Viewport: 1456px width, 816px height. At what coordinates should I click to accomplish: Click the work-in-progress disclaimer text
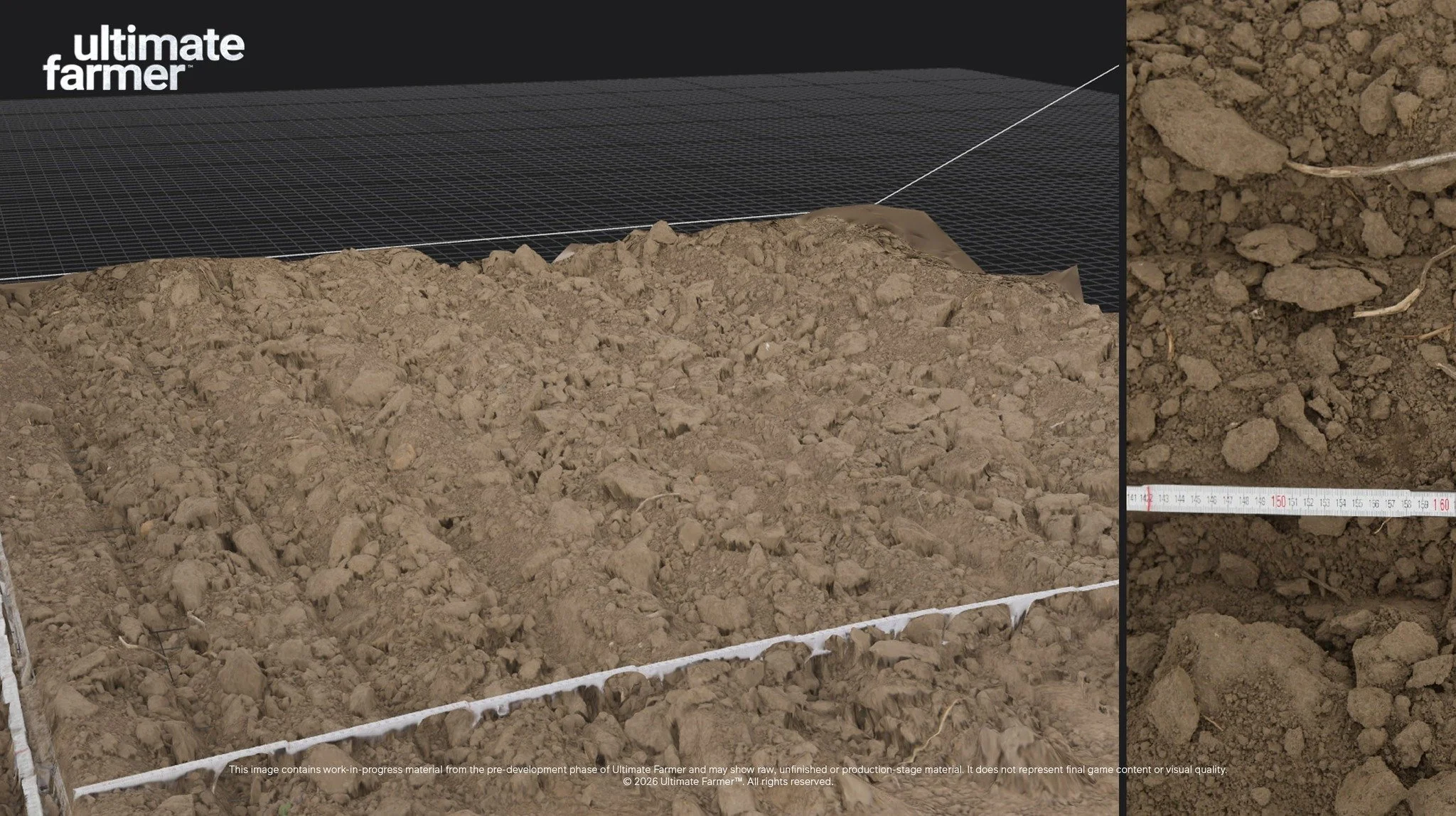click(727, 769)
